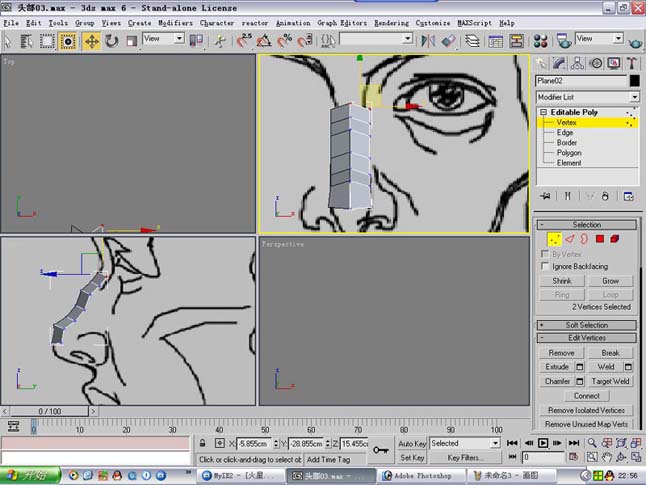Switch to the Create command panel tab

[541, 63]
